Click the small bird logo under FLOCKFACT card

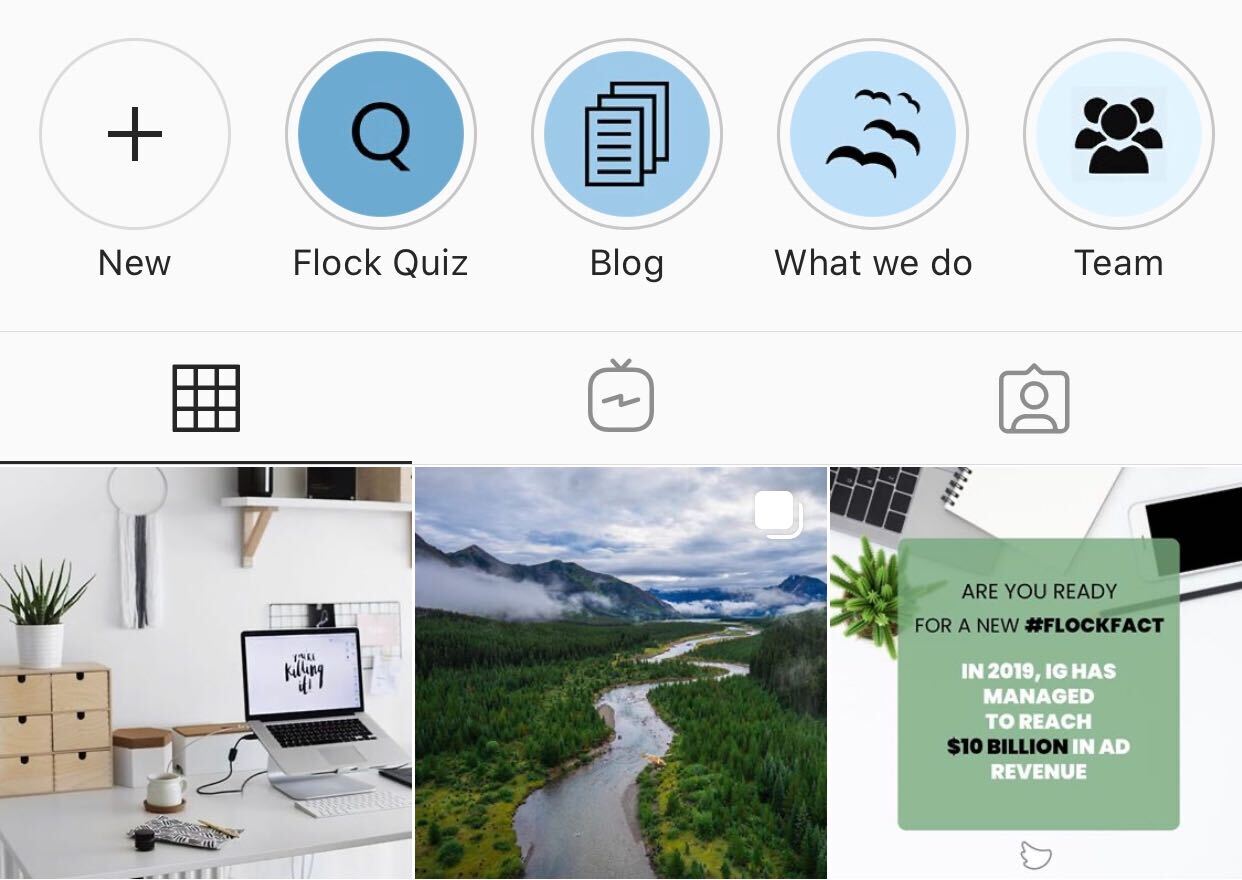pos(1037,855)
